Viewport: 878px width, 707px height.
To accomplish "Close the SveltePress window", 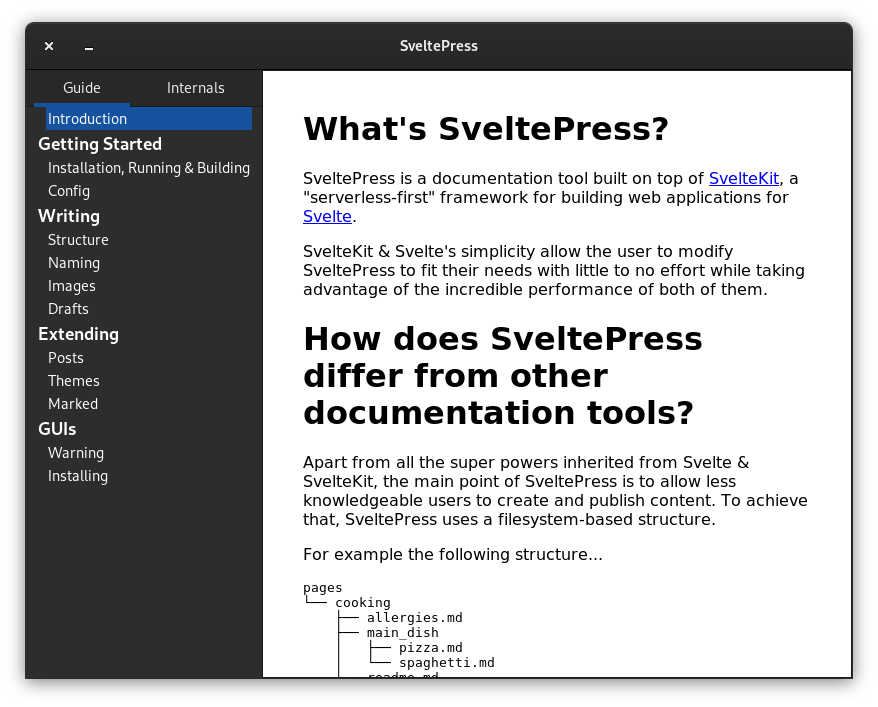I will (x=49, y=46).
